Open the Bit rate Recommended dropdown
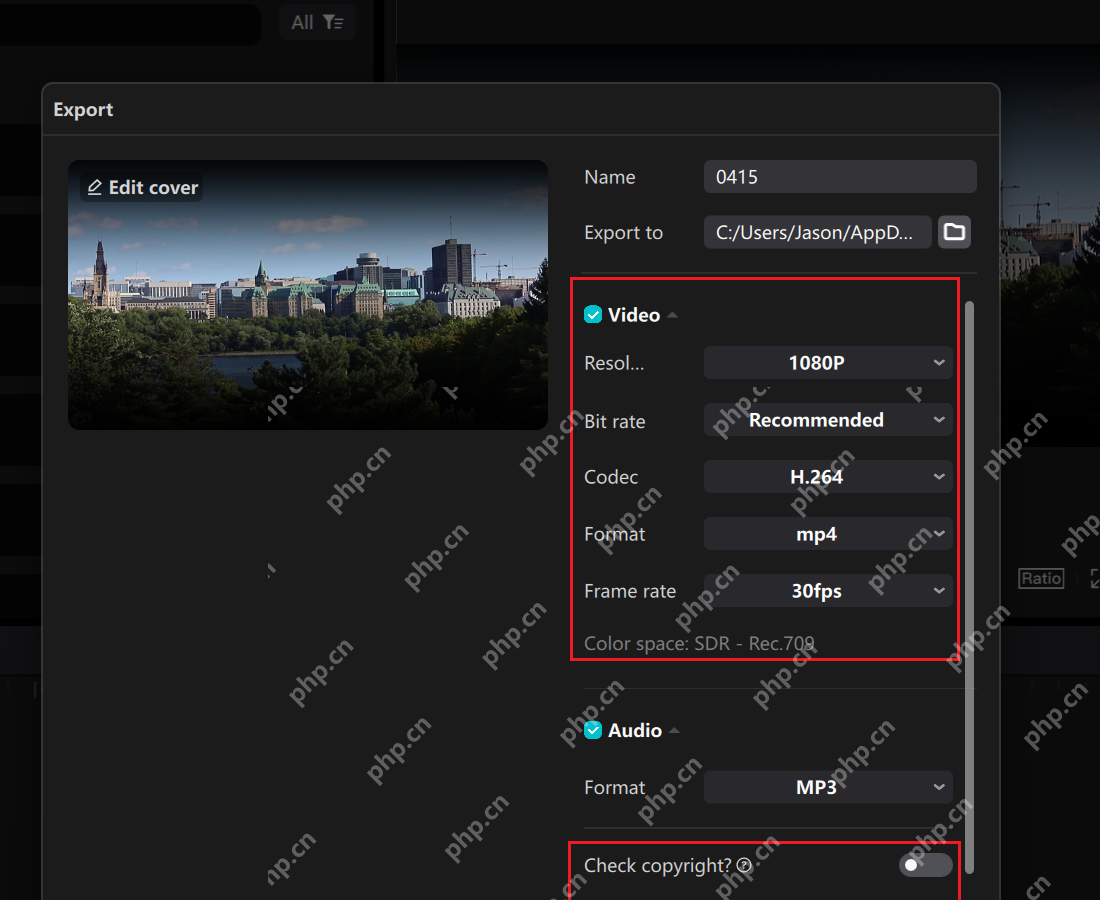The width and height of the screenshot is (1100, 900). click(x=828, y=419)
